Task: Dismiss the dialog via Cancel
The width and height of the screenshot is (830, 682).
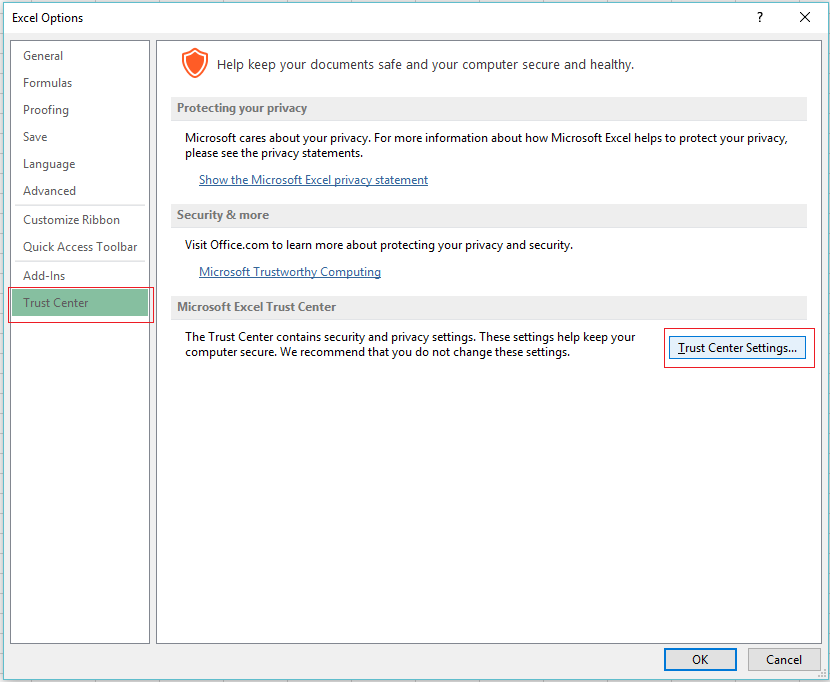Action: 784,659
